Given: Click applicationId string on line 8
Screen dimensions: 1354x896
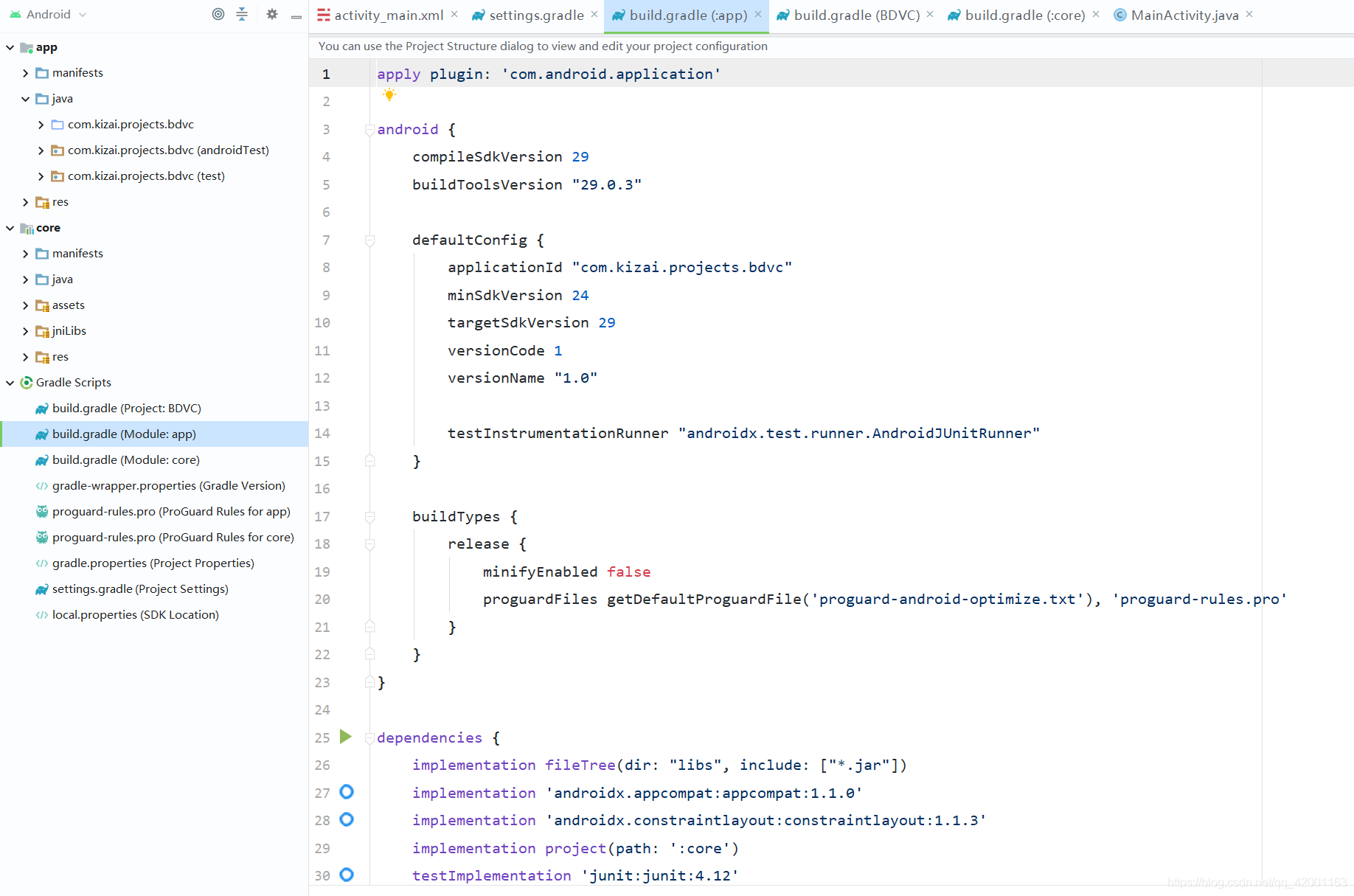Looking at the screenshot, I should 682,268.
